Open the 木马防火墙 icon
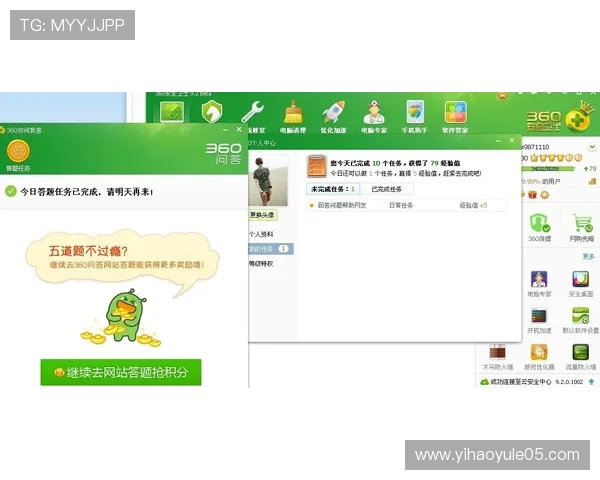The image size is (600, 480). tap(497, 353)
